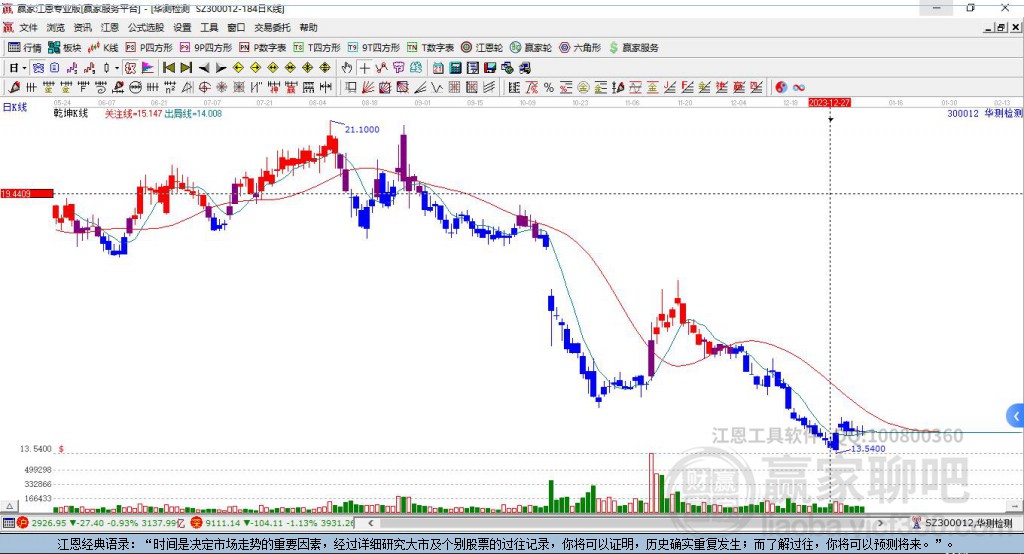This screenshot has width=1024, height=554.
Task: Click the yin-yang symbol icon
Action: 781,88
